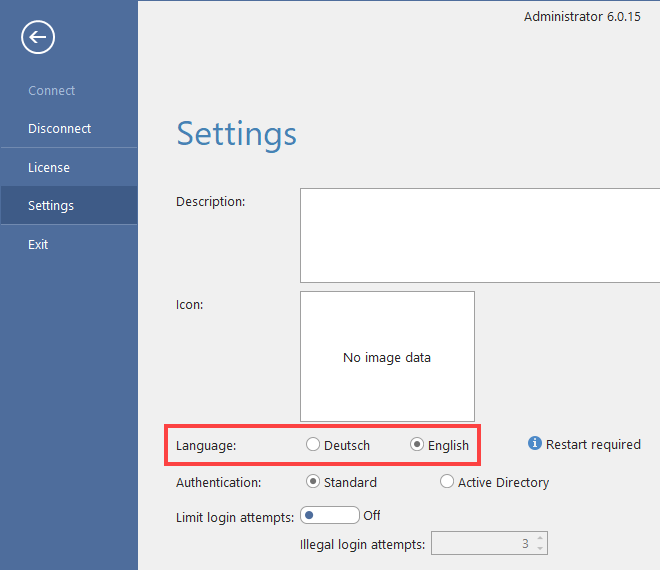The height and width of the screenshot is (570, 660).
Task: Open the License page
Action: (49, 168)
